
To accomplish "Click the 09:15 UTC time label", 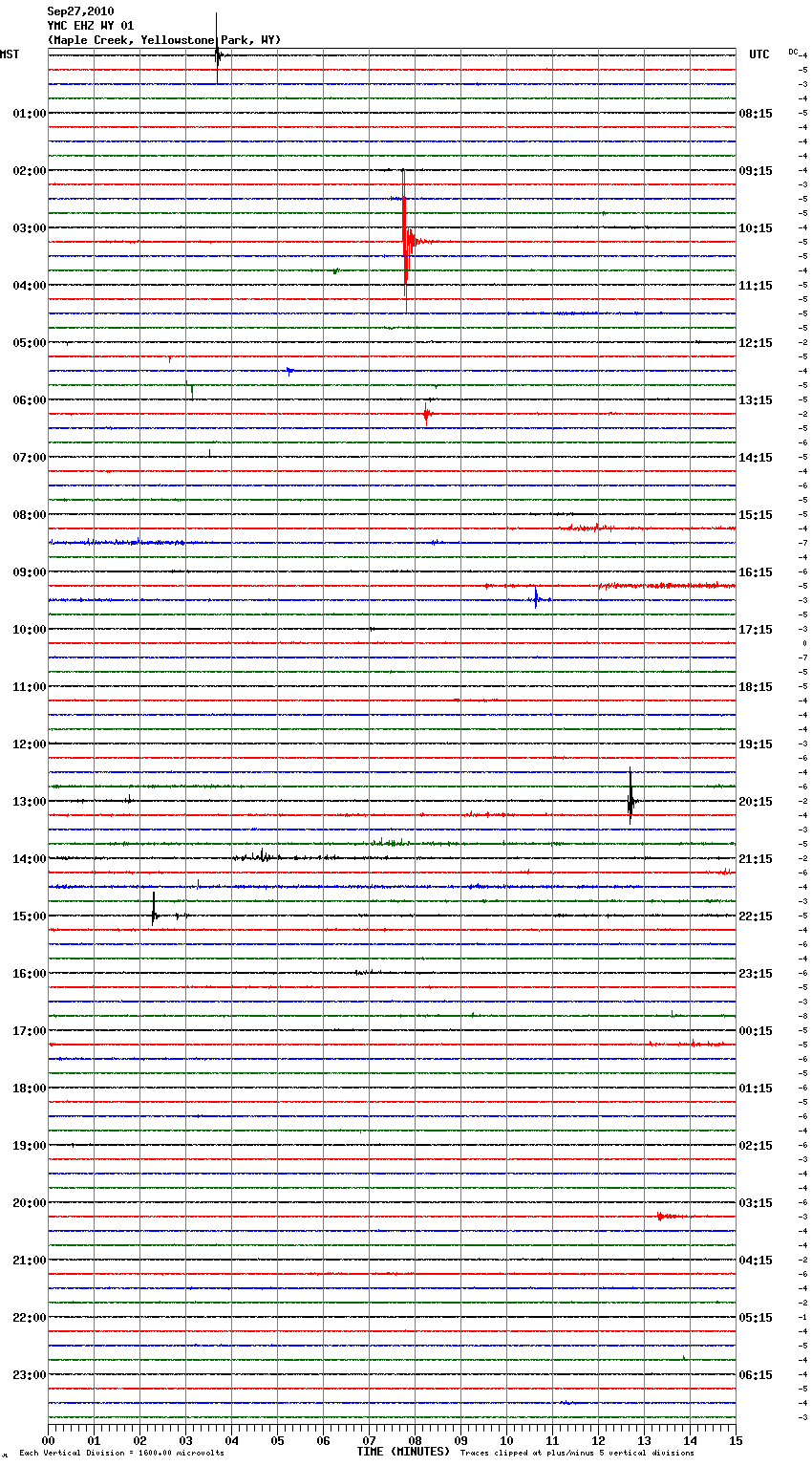I will [x=756, y=171].
